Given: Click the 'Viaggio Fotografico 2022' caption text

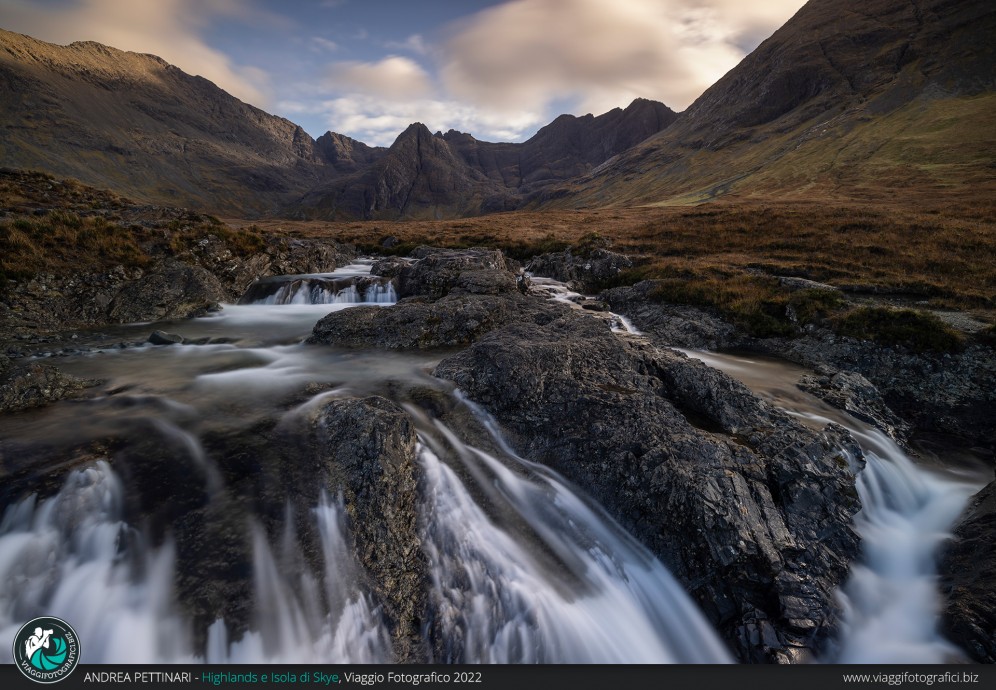Looking at the screenshot, I should tap(413, 678).
